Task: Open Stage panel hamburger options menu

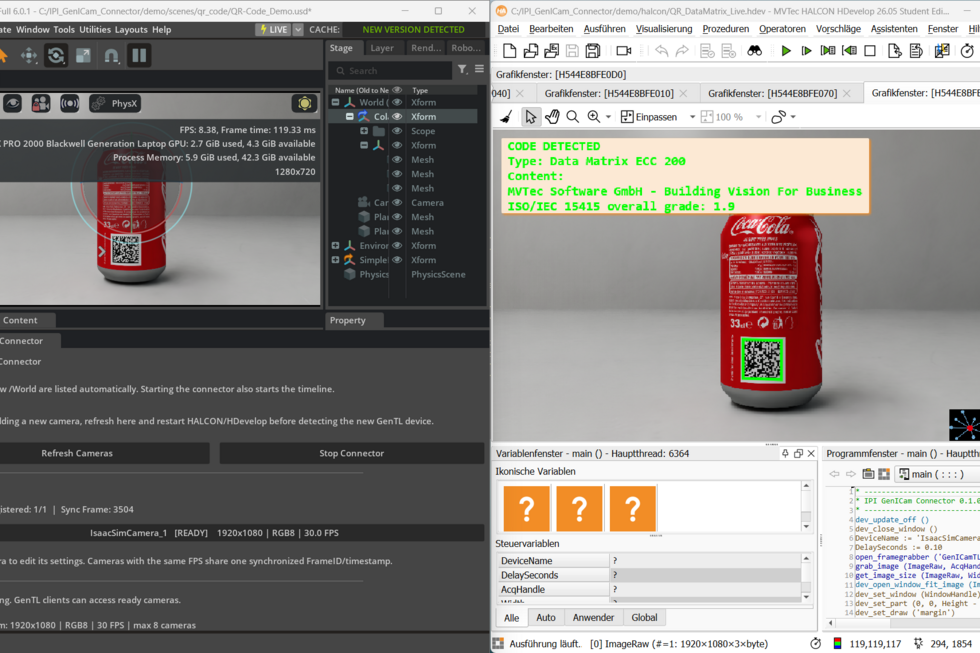Action: [479, 69]
